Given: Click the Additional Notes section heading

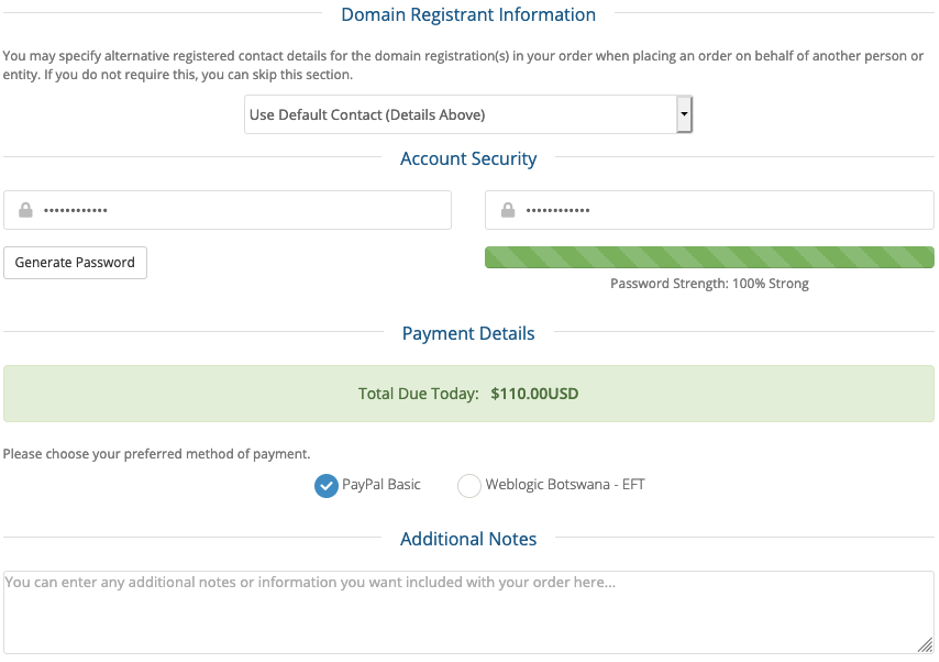Looking at the screenshot, I should click(x=468, y=539).
